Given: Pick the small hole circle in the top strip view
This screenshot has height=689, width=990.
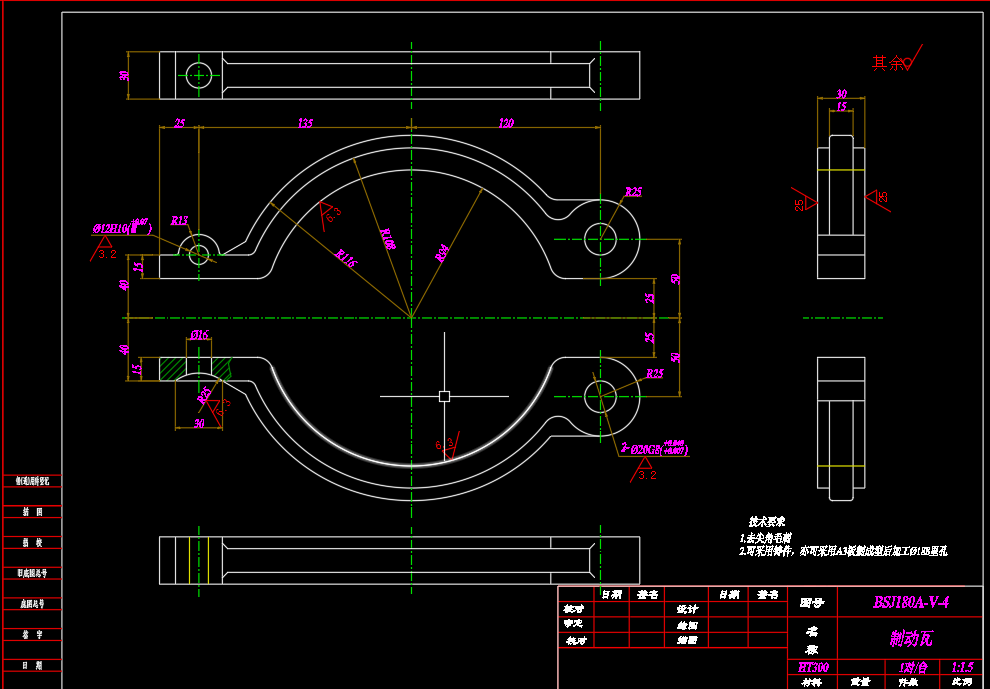Looking at the screenshot, I should point(199,75).
